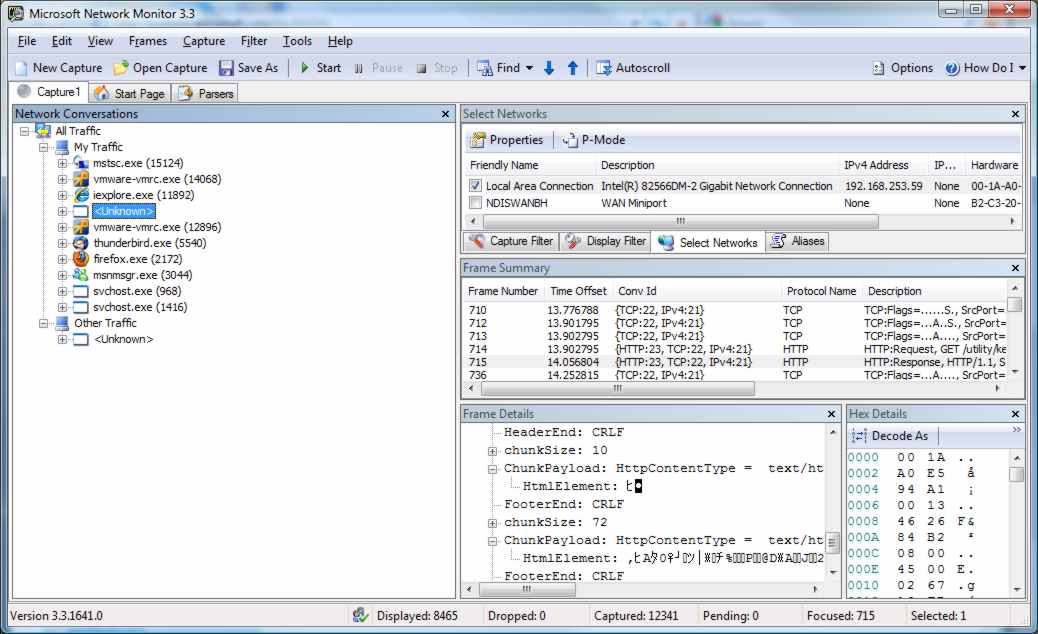Expand the chunkSize: 10 node

pyautogui.click(x=493, y=451)
